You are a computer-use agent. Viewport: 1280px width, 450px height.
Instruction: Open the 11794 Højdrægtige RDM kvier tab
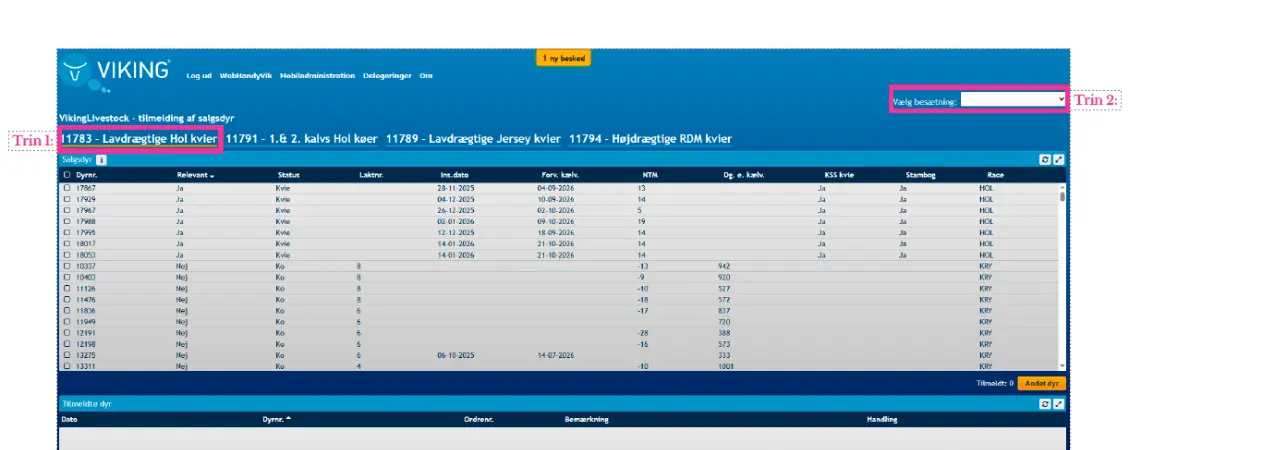[650, 139]
